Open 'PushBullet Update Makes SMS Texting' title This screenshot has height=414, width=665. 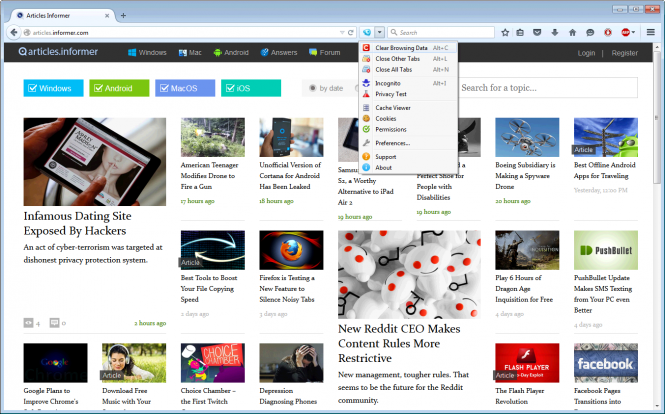[x=603, y=294]
